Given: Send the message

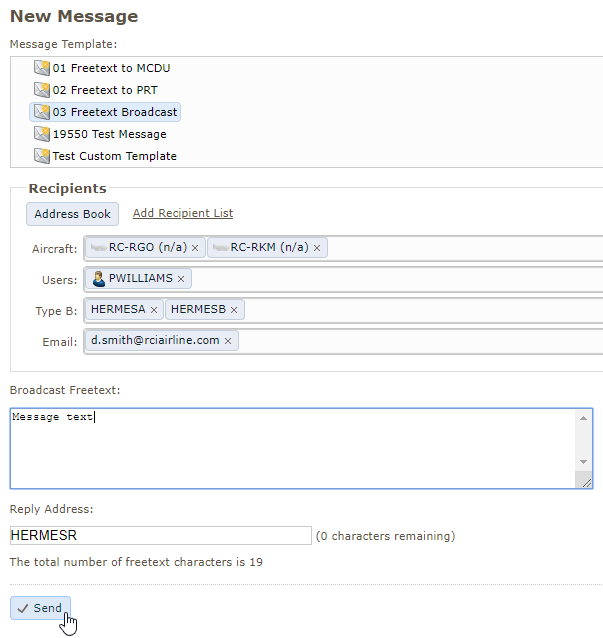Looking at the screenshot, I should coord(40,608).
